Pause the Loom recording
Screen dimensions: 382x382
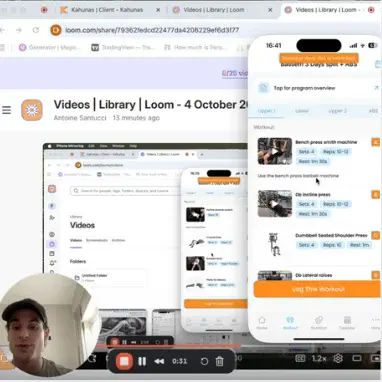point(142,361)
